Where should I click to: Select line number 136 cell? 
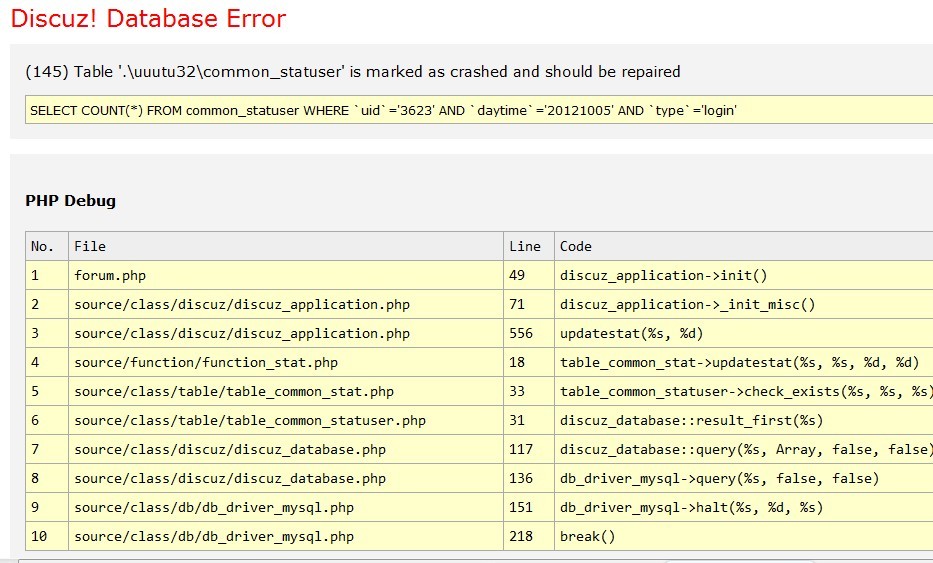click(521, 478)
